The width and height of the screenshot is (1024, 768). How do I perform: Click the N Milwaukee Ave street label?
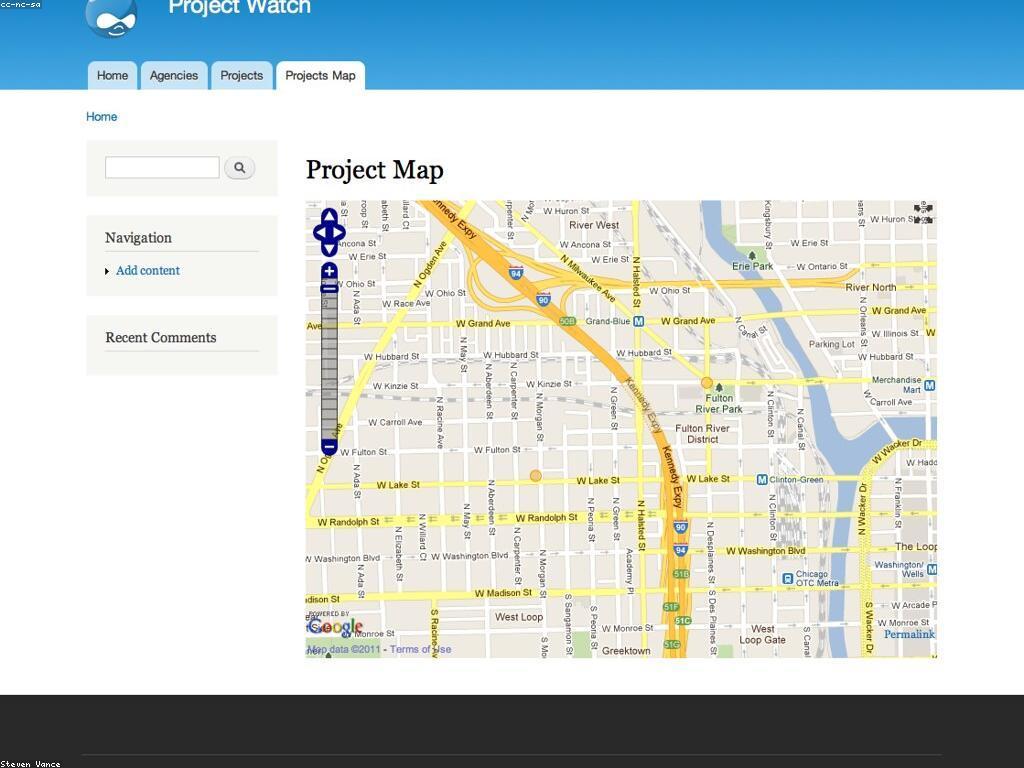pos(588,278)
